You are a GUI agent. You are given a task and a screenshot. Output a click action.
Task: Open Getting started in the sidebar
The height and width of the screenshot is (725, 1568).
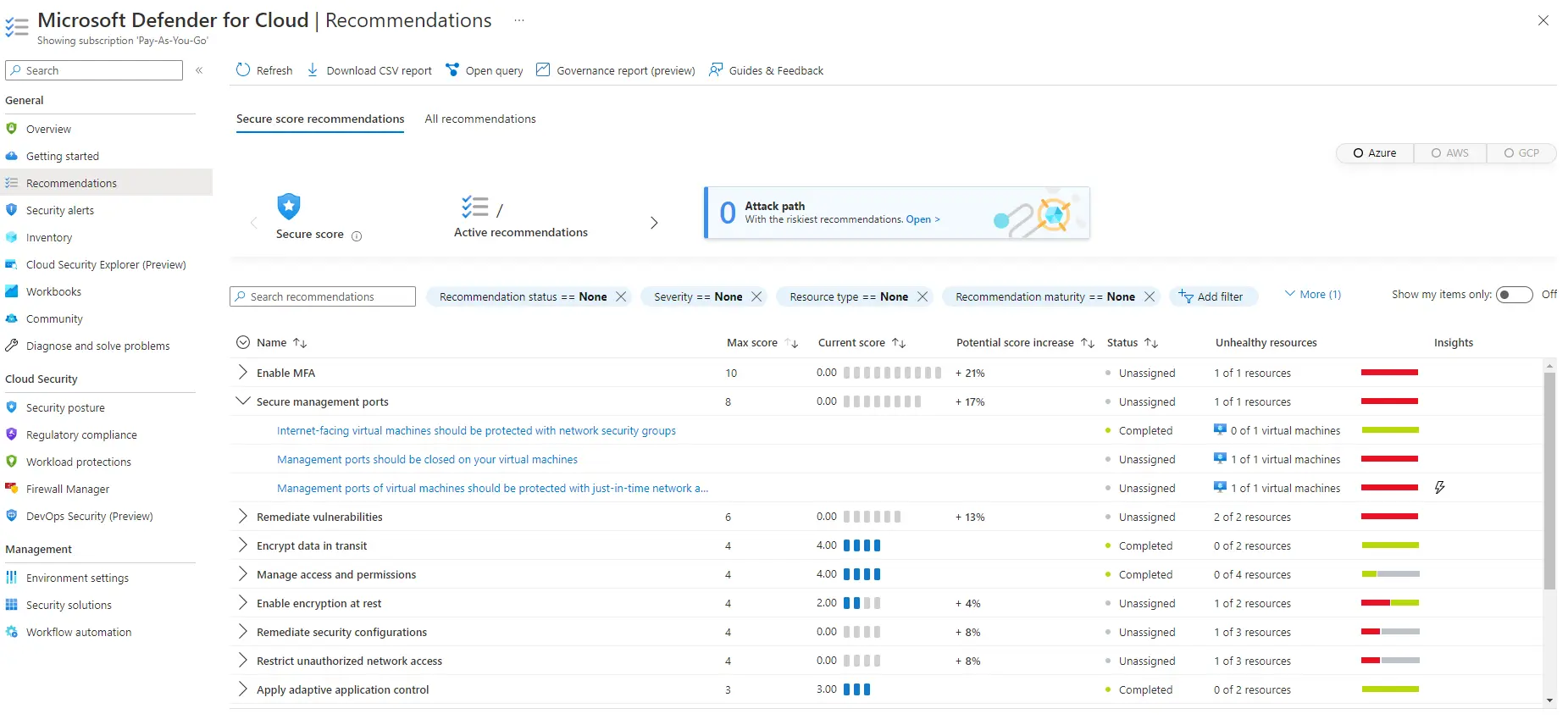62,156
